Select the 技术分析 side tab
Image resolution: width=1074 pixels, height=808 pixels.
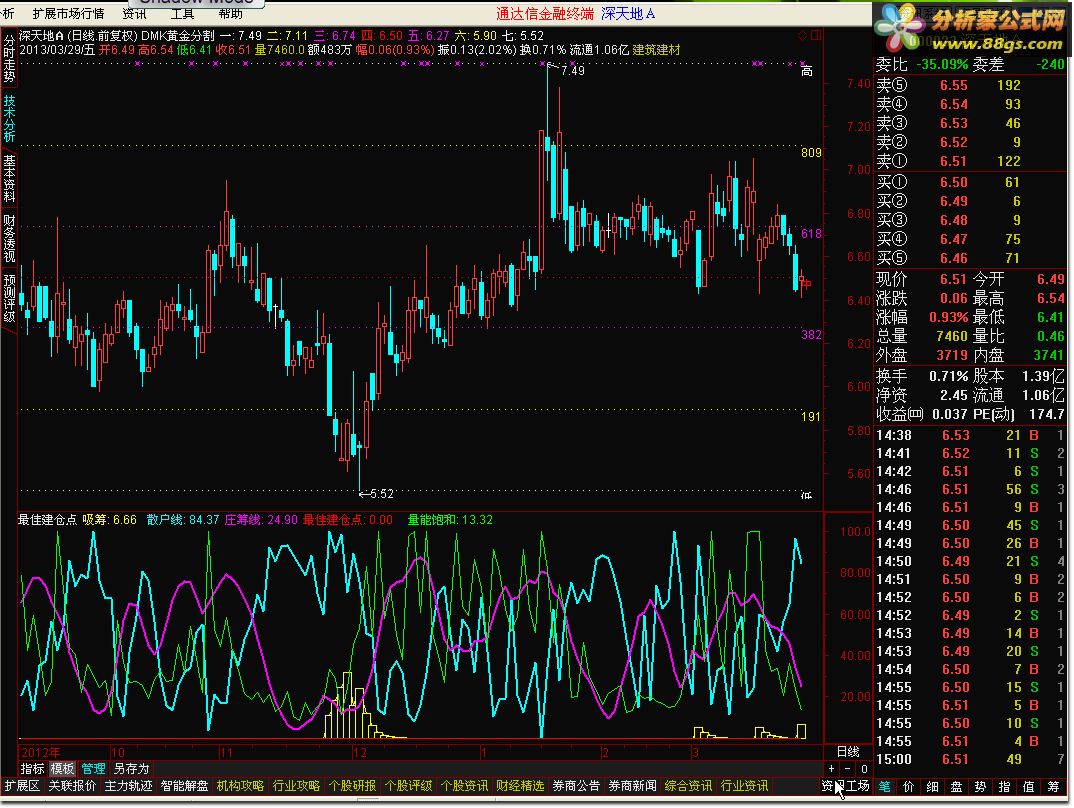(x=9, y=118)
